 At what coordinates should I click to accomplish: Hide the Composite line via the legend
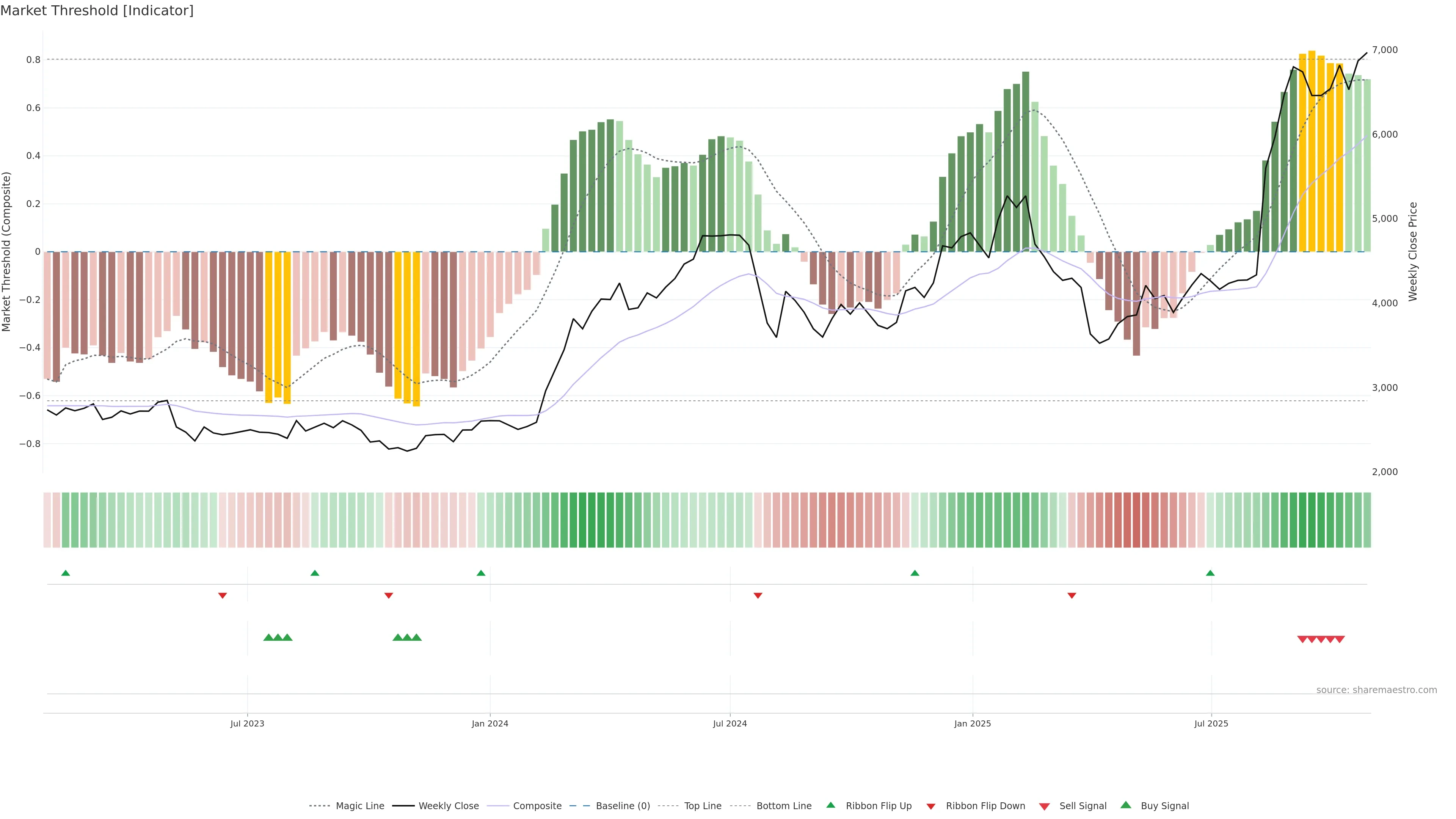537,806
